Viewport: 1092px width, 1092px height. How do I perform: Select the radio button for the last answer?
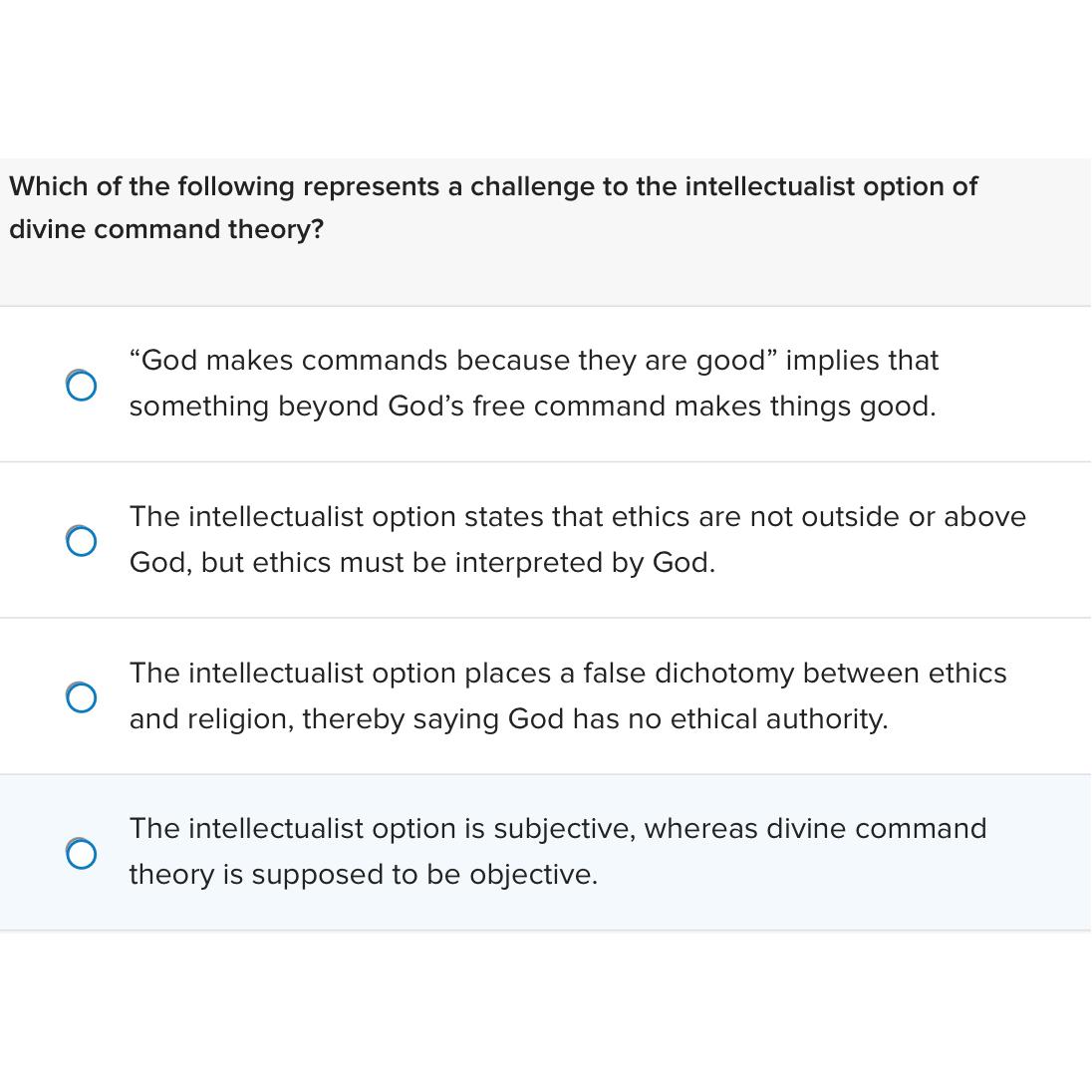pos(82,854)
